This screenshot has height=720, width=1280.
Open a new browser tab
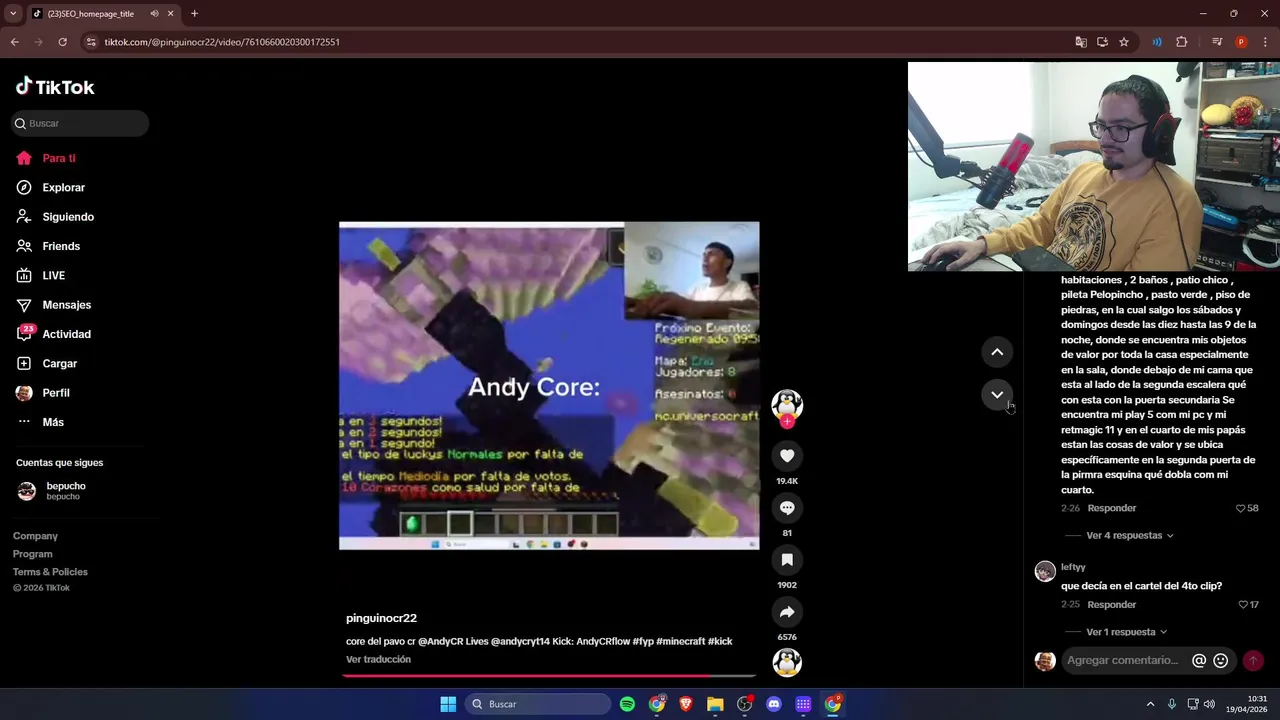coord(194,14)
